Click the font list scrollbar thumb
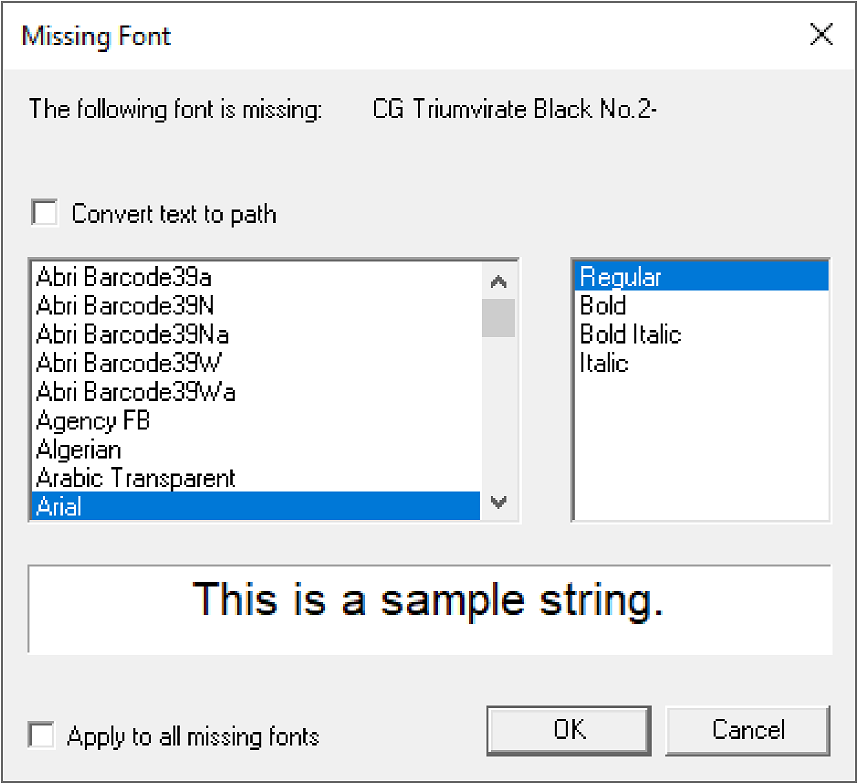 (498, 318)
